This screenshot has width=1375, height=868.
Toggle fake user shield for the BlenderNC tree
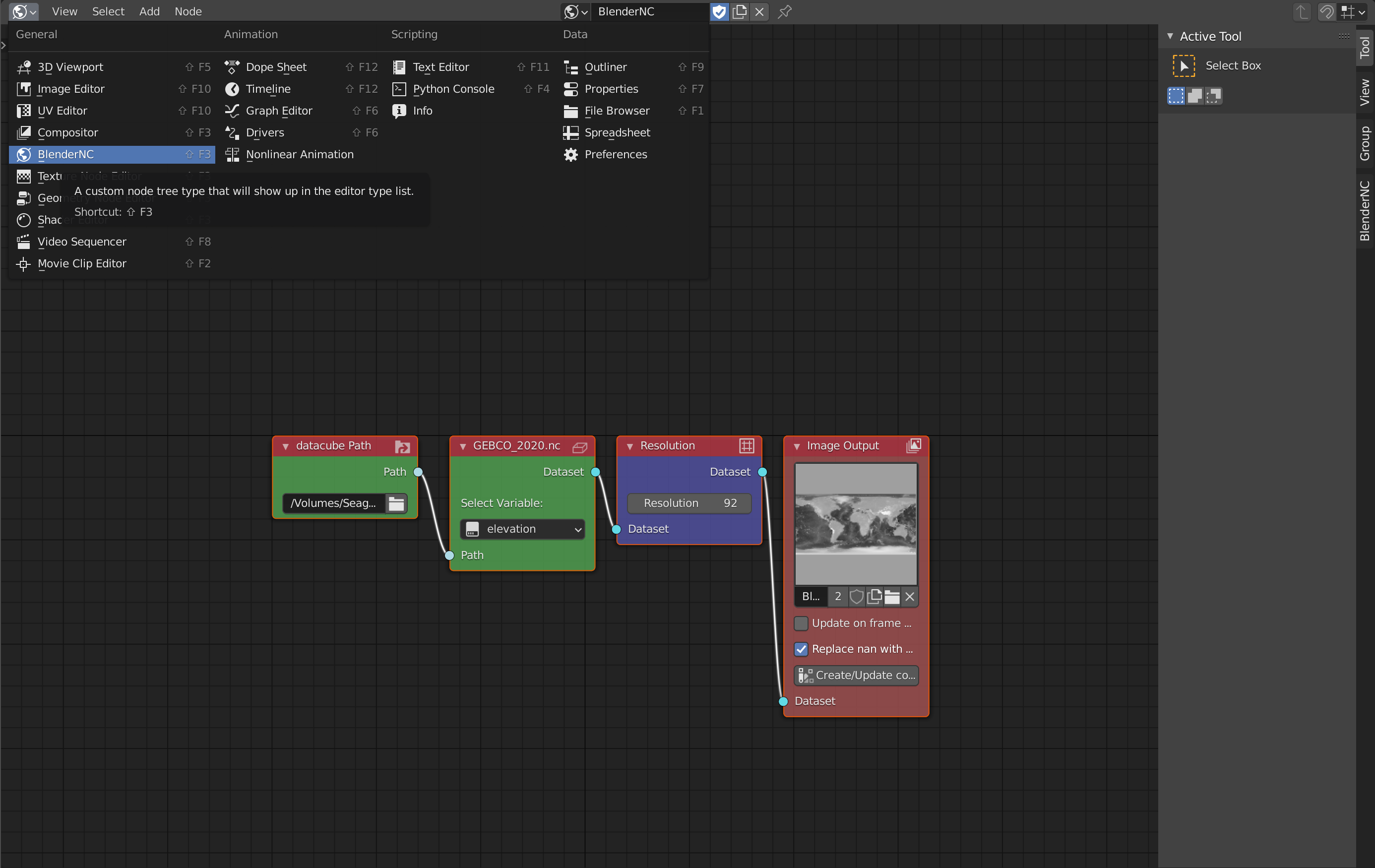coord(857,597)
